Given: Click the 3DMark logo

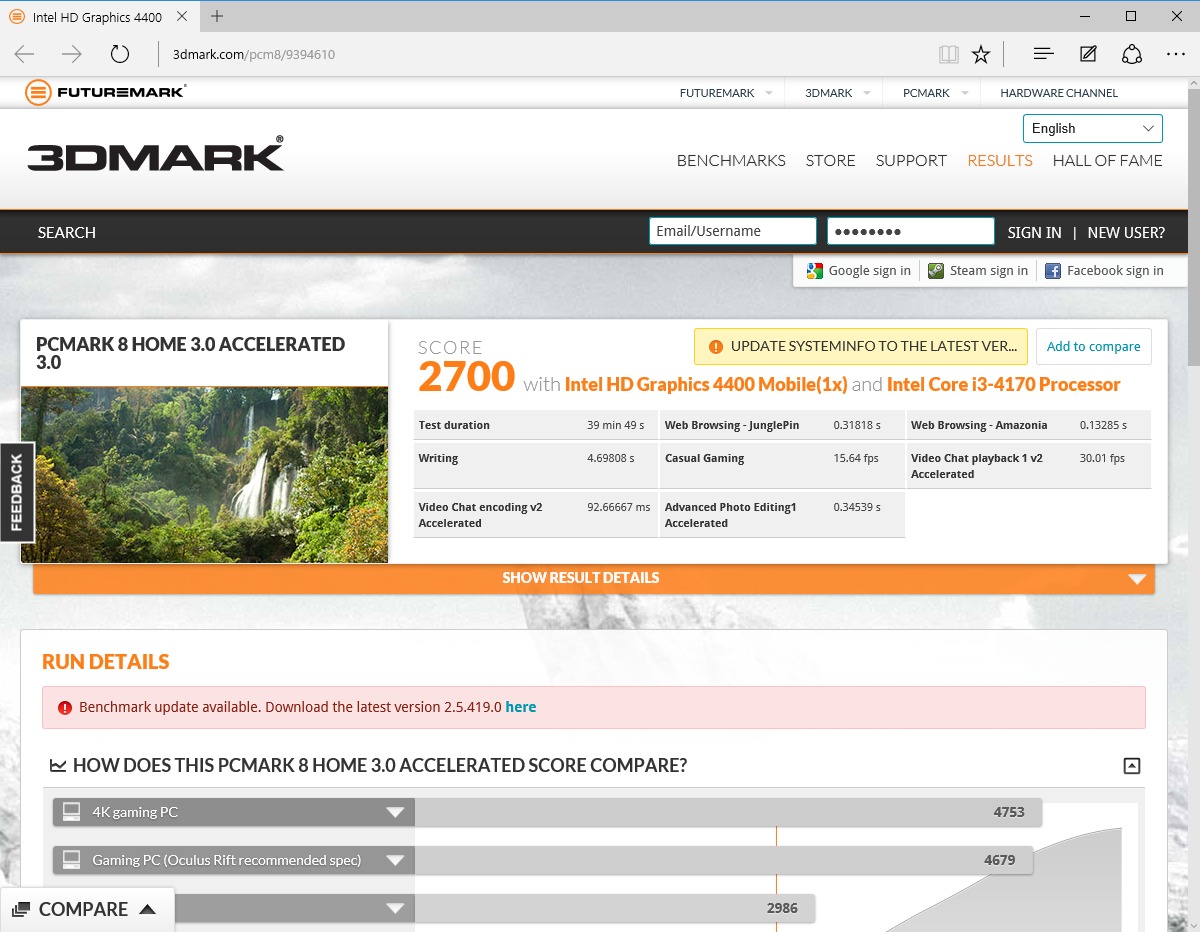Looking at the screenshot, I should click(x=155, y=155).
